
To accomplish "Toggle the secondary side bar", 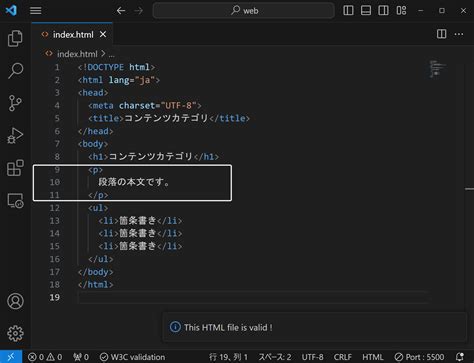I will 383,11.
